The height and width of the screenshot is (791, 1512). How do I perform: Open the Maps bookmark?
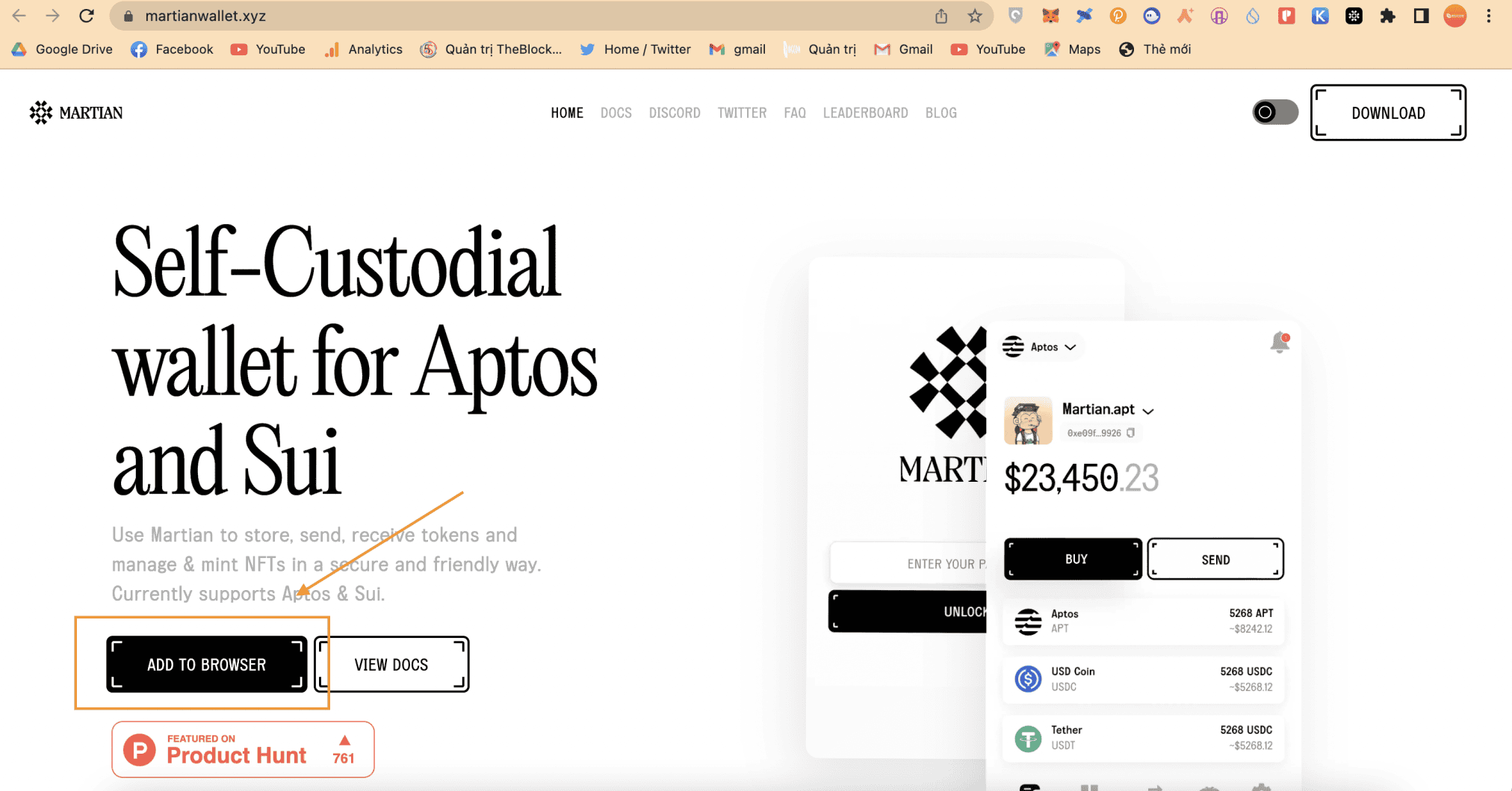click(1072, 49)
